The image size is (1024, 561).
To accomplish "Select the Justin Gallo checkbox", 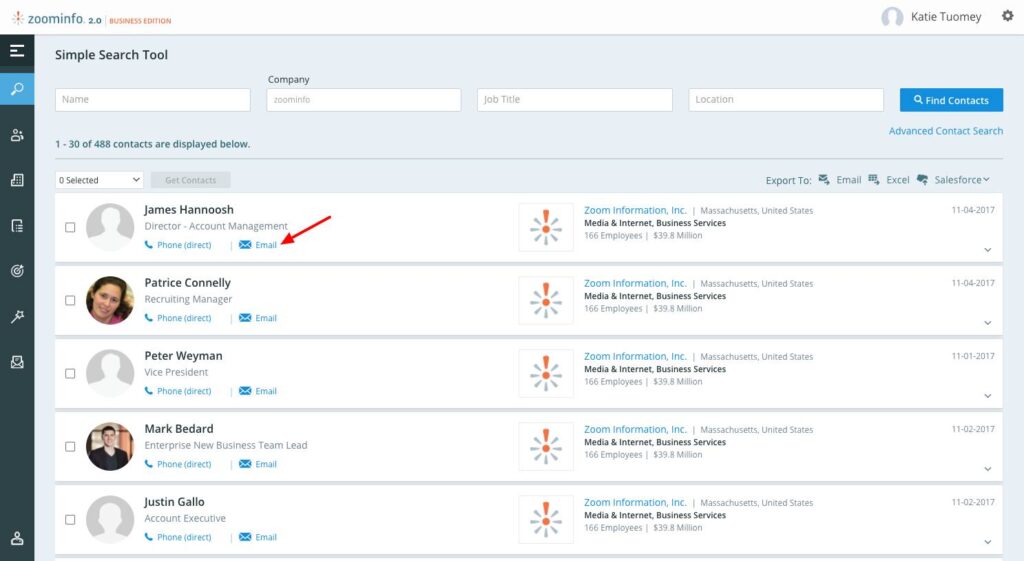I will (70, 520).
